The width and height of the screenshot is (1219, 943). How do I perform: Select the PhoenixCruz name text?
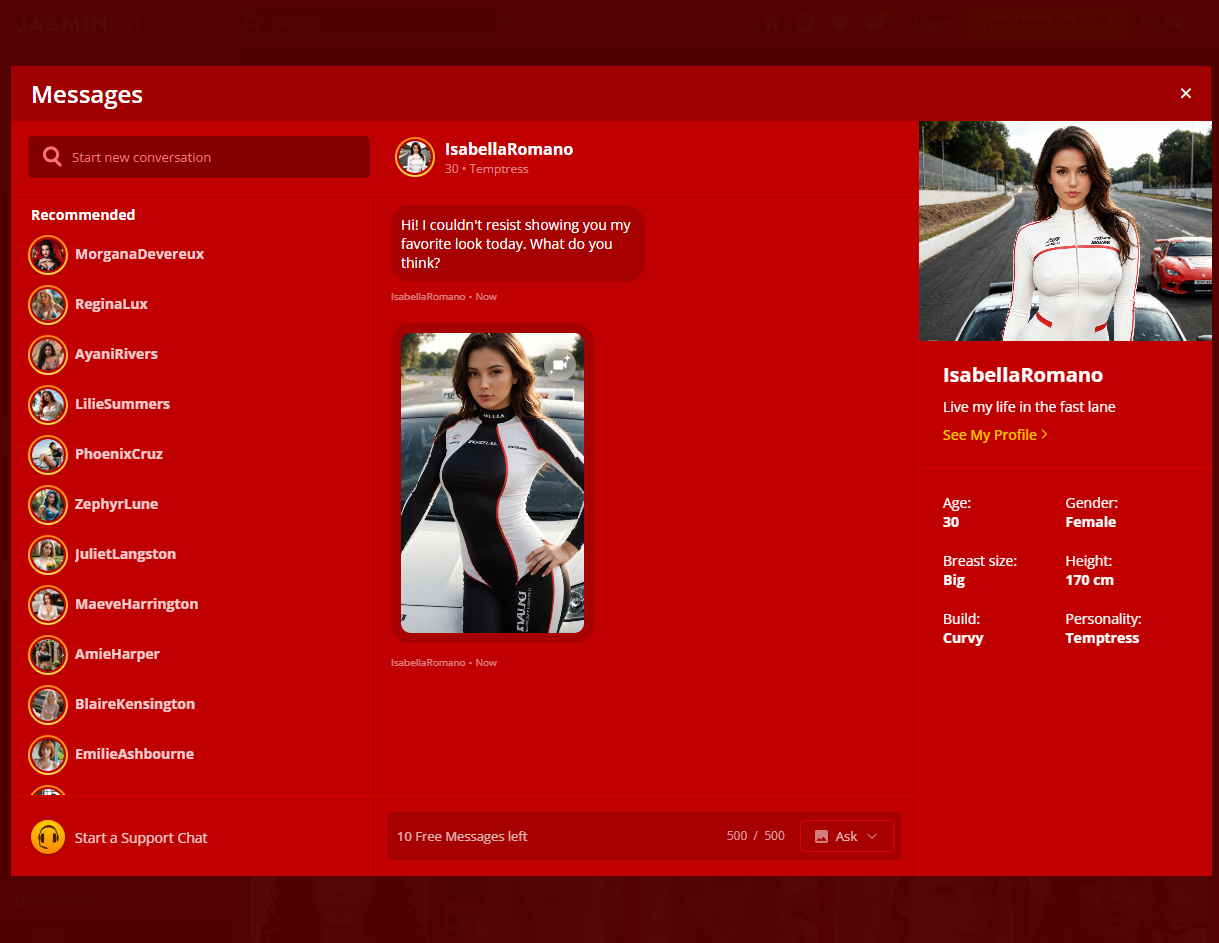pyautogui.click(x=119, y=454)
